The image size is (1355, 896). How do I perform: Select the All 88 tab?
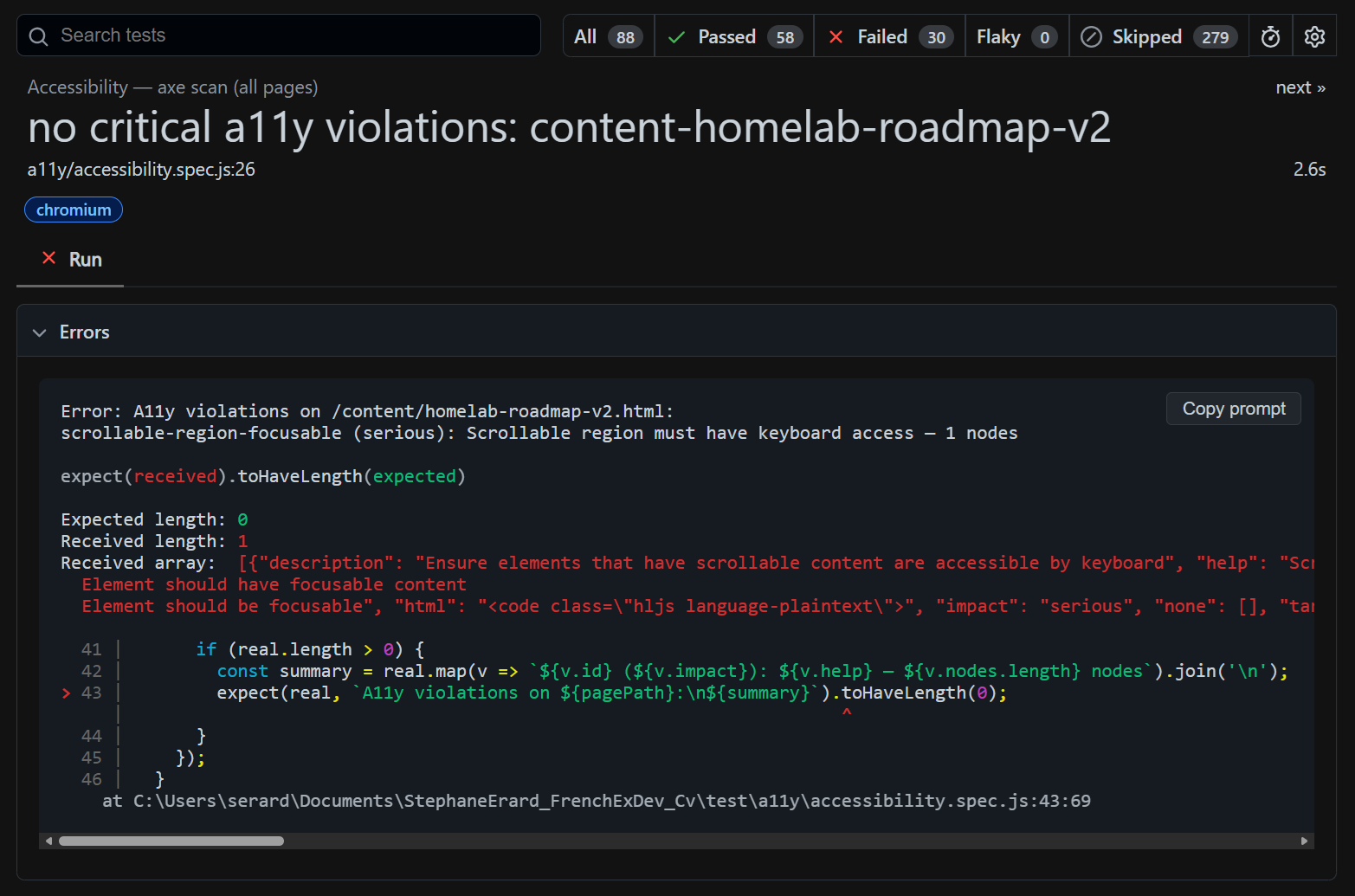coord(607,35)
